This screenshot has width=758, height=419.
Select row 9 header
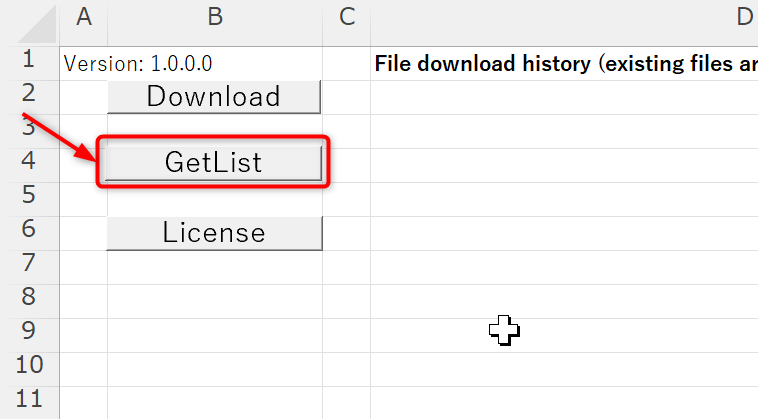28,331
